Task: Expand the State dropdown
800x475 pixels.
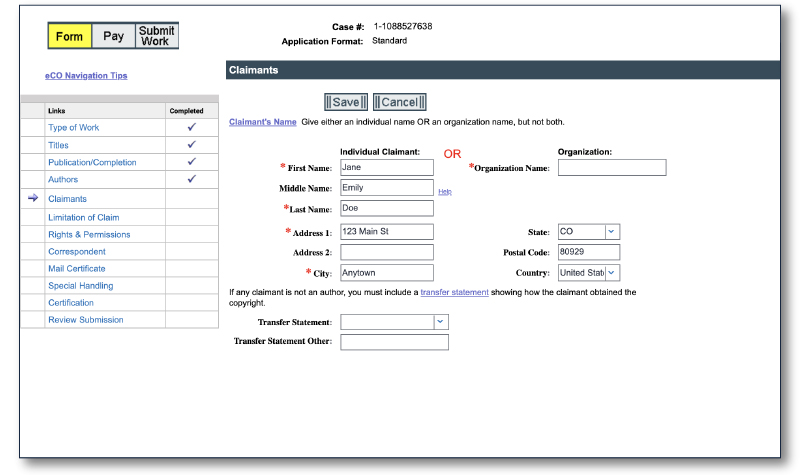Action: click(612, 231)
